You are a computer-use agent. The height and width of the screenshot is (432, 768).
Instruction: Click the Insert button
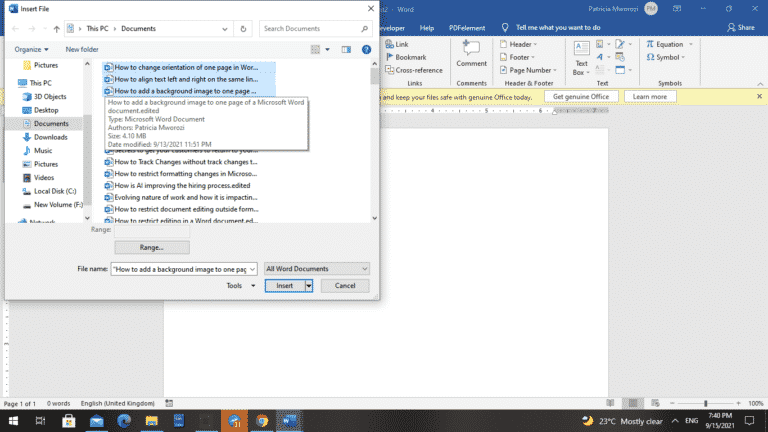click(x=285, y=286)
